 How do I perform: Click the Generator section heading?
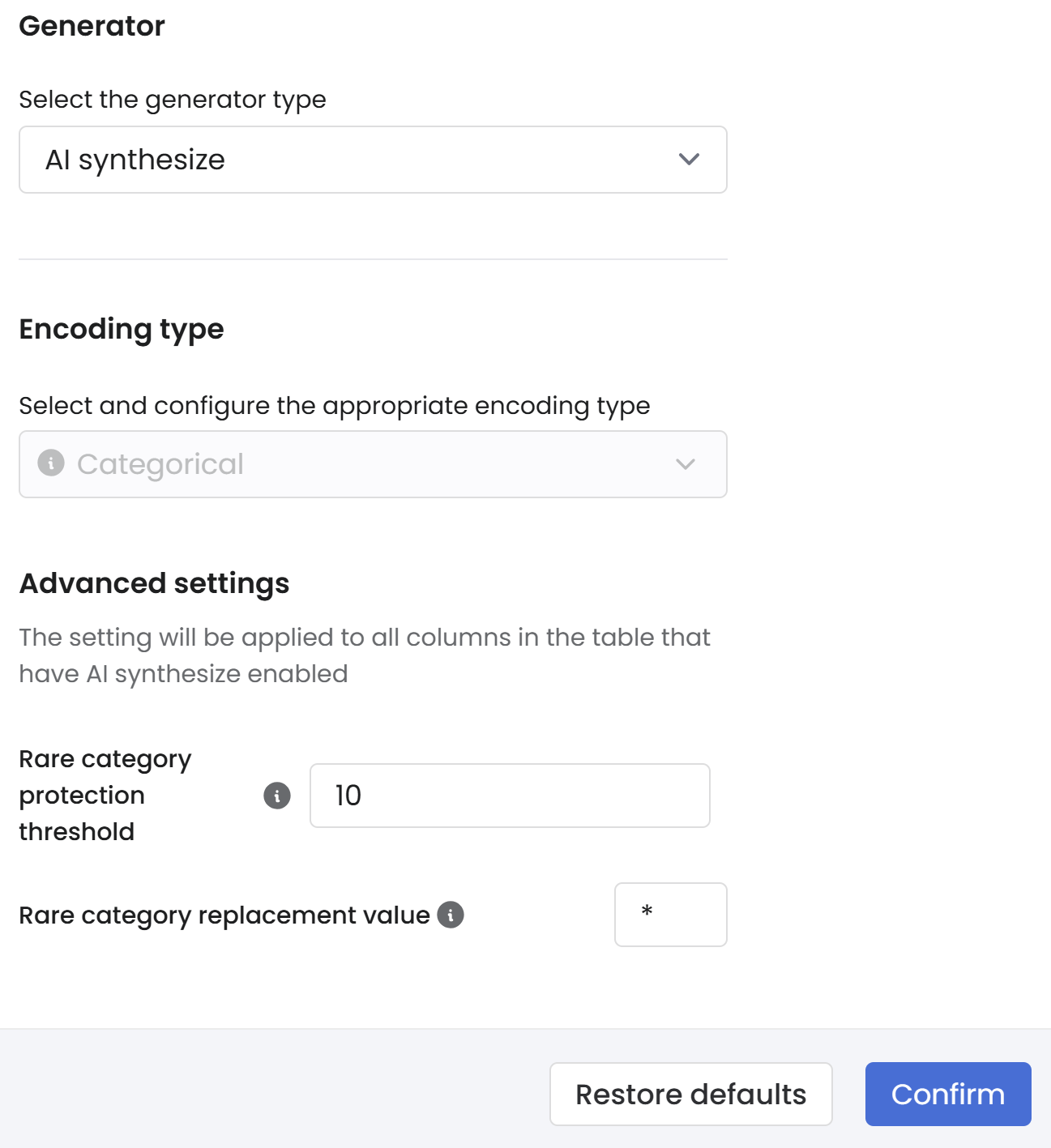click(x=92, y=26)
